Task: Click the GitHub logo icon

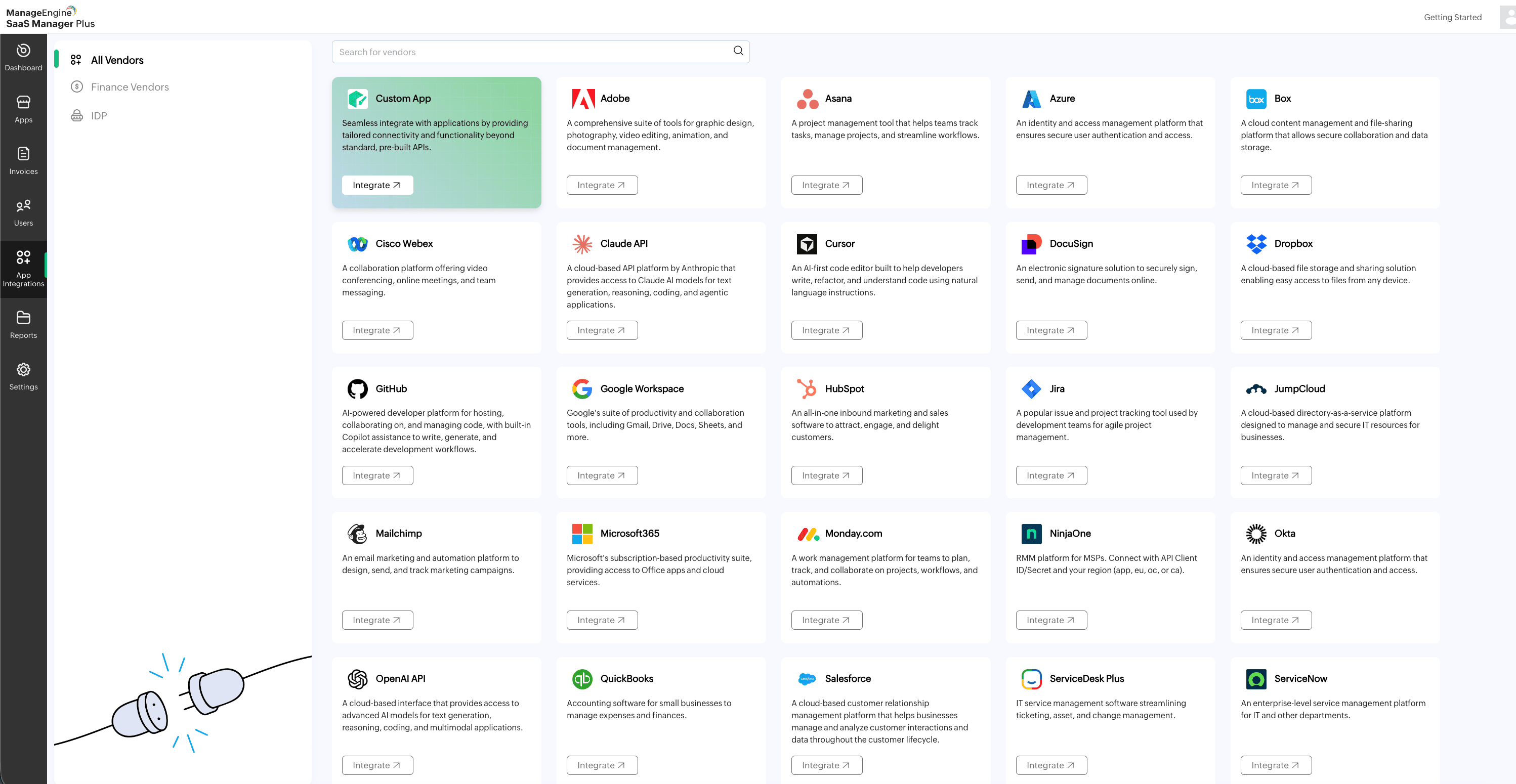Action: [x=358, y=389]
